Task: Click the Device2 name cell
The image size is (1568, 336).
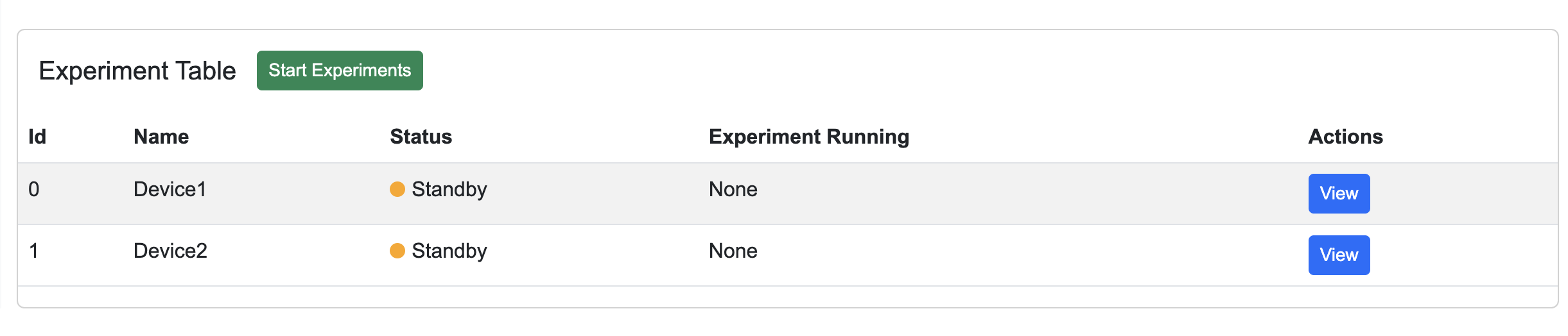Action: [x=171, y=251]
